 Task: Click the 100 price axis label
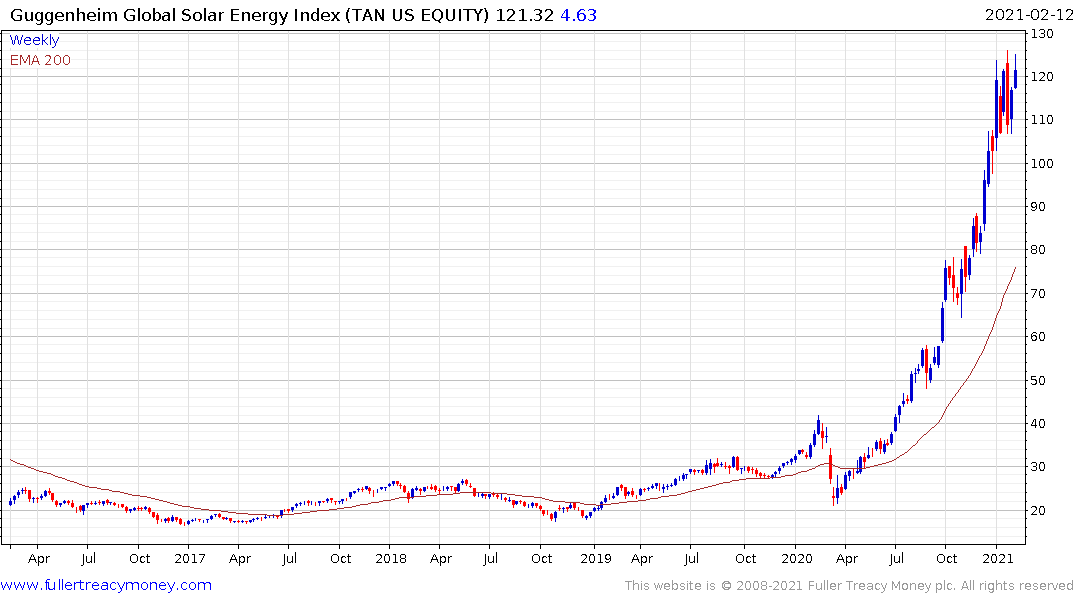[1041, 163]
